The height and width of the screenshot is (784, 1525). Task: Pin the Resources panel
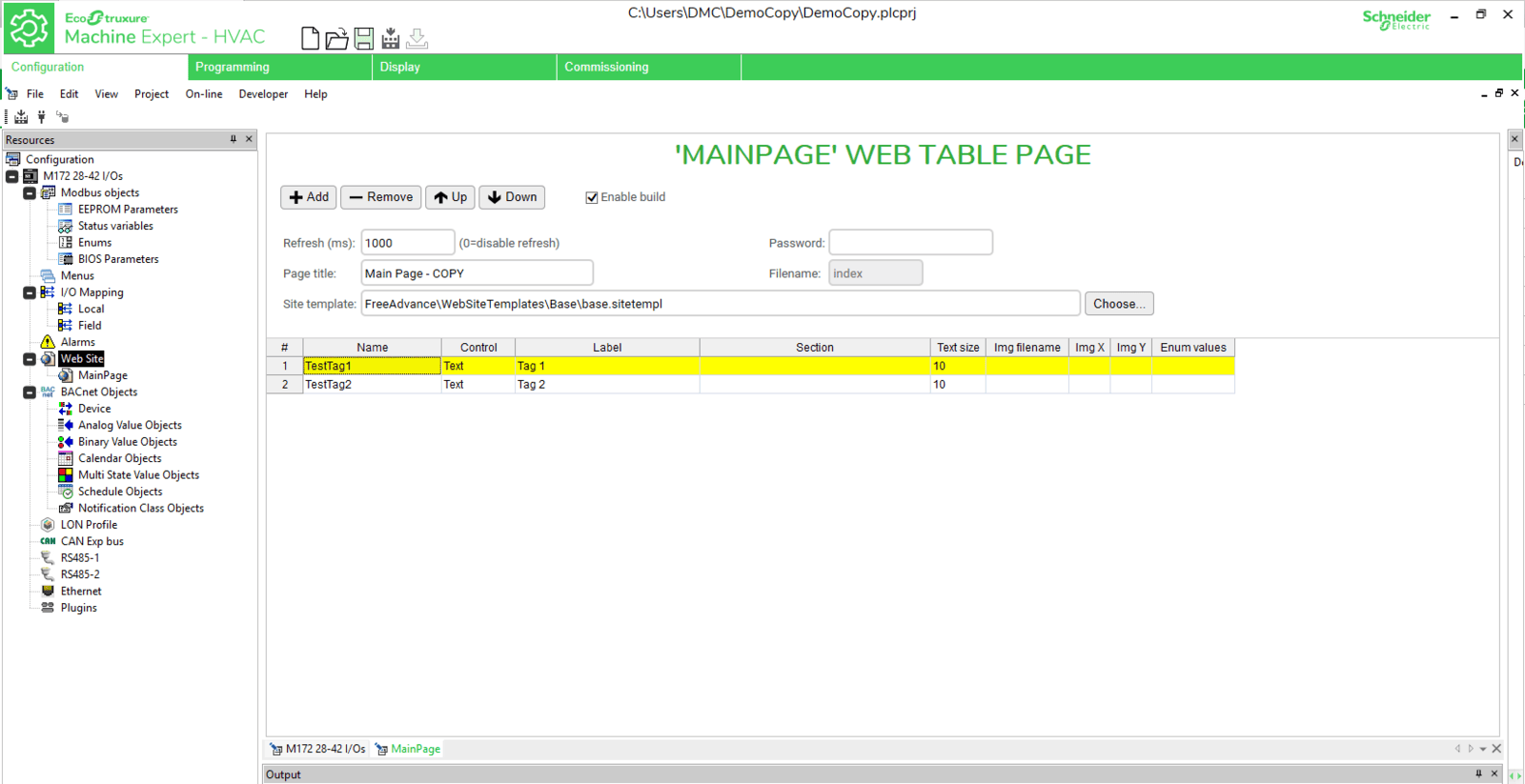pyautogui.click(x=234, y=139)
